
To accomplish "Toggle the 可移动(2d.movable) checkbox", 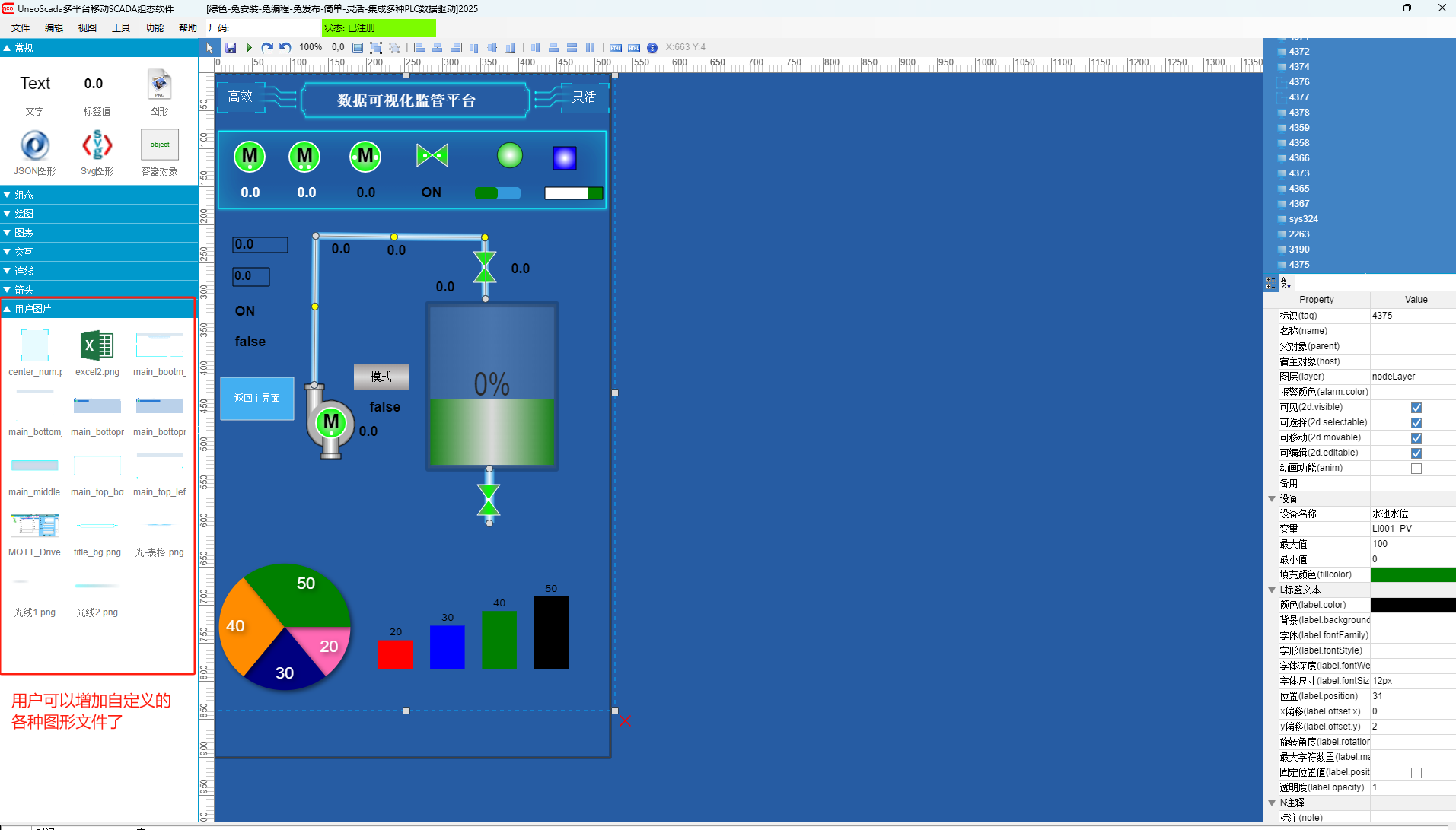I will pyautogui.click(x=1416, y=438).
